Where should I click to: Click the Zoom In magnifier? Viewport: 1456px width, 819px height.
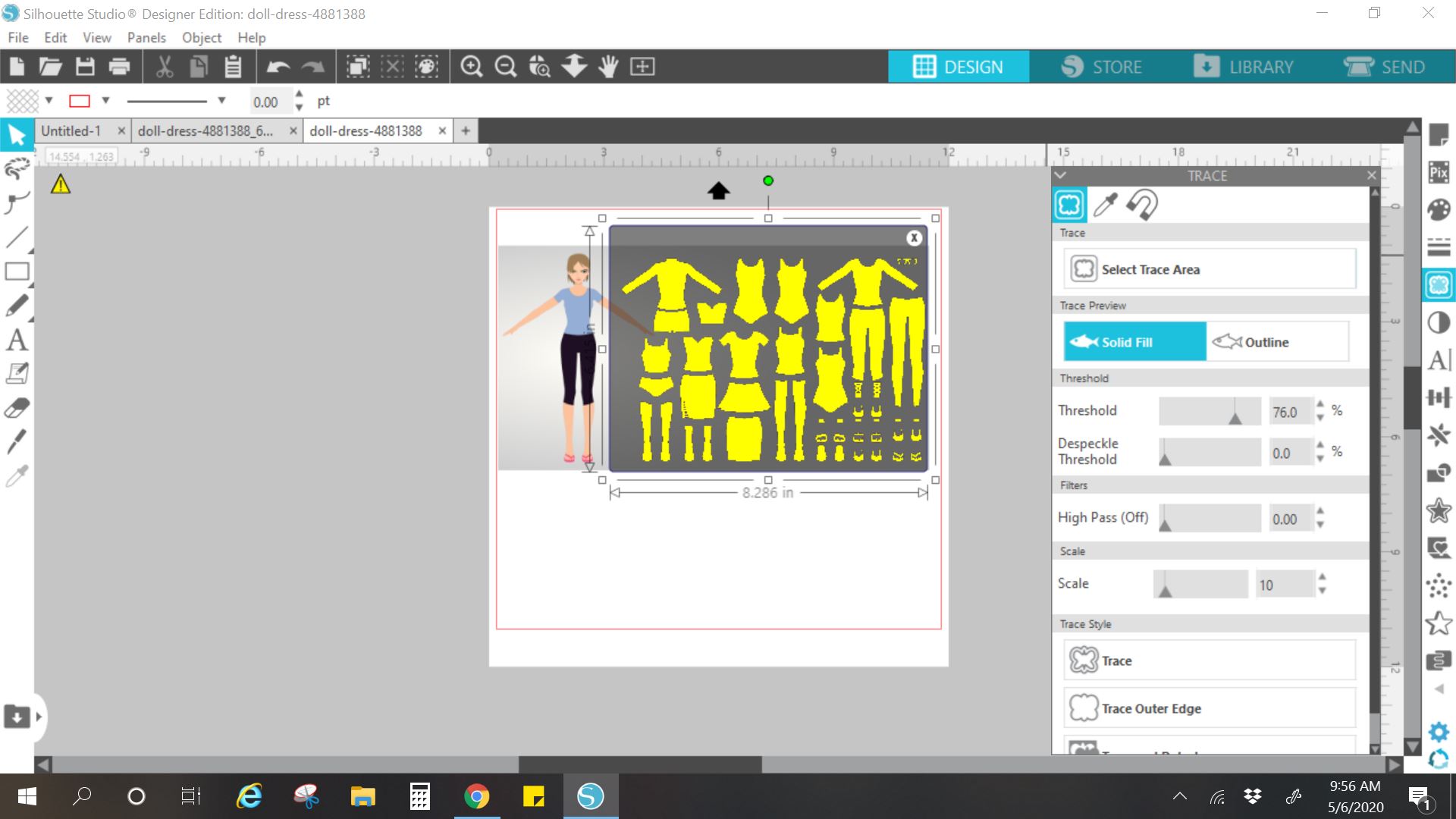(472, 67)
